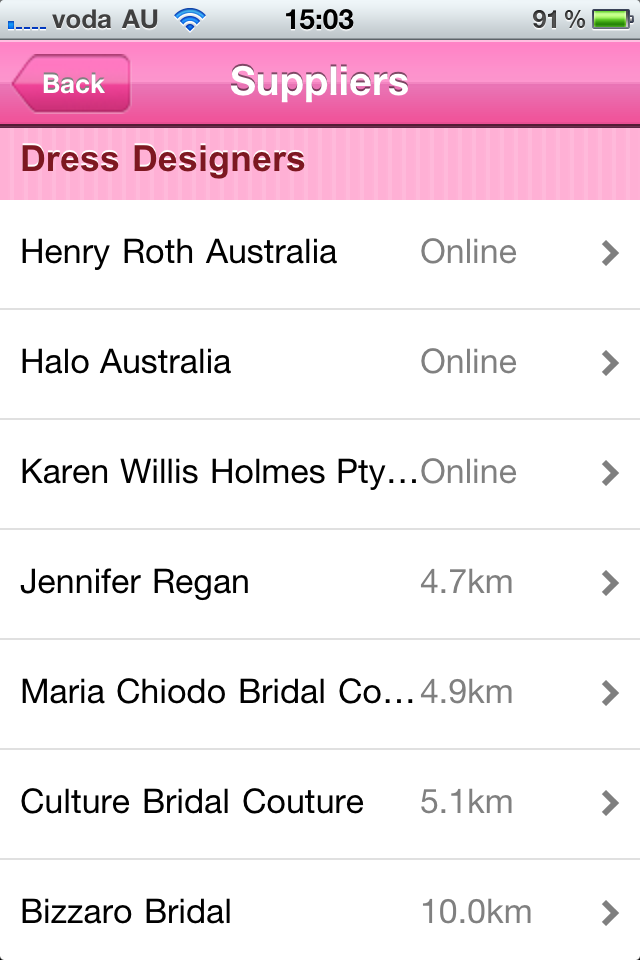Tap the Back button
The width and height of the screenshot is (640, 960).
(72, 84)
